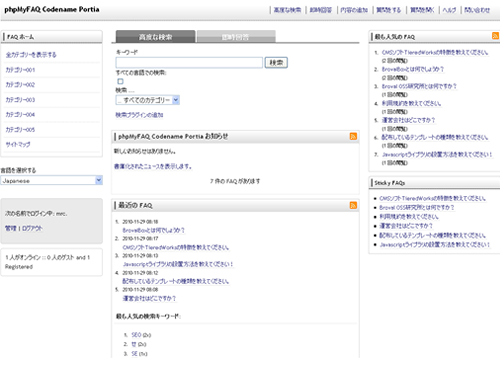Open Sticky FAQ 運営会社はどこですか
The image size is (500, 375).
click(x=406, y=226)
